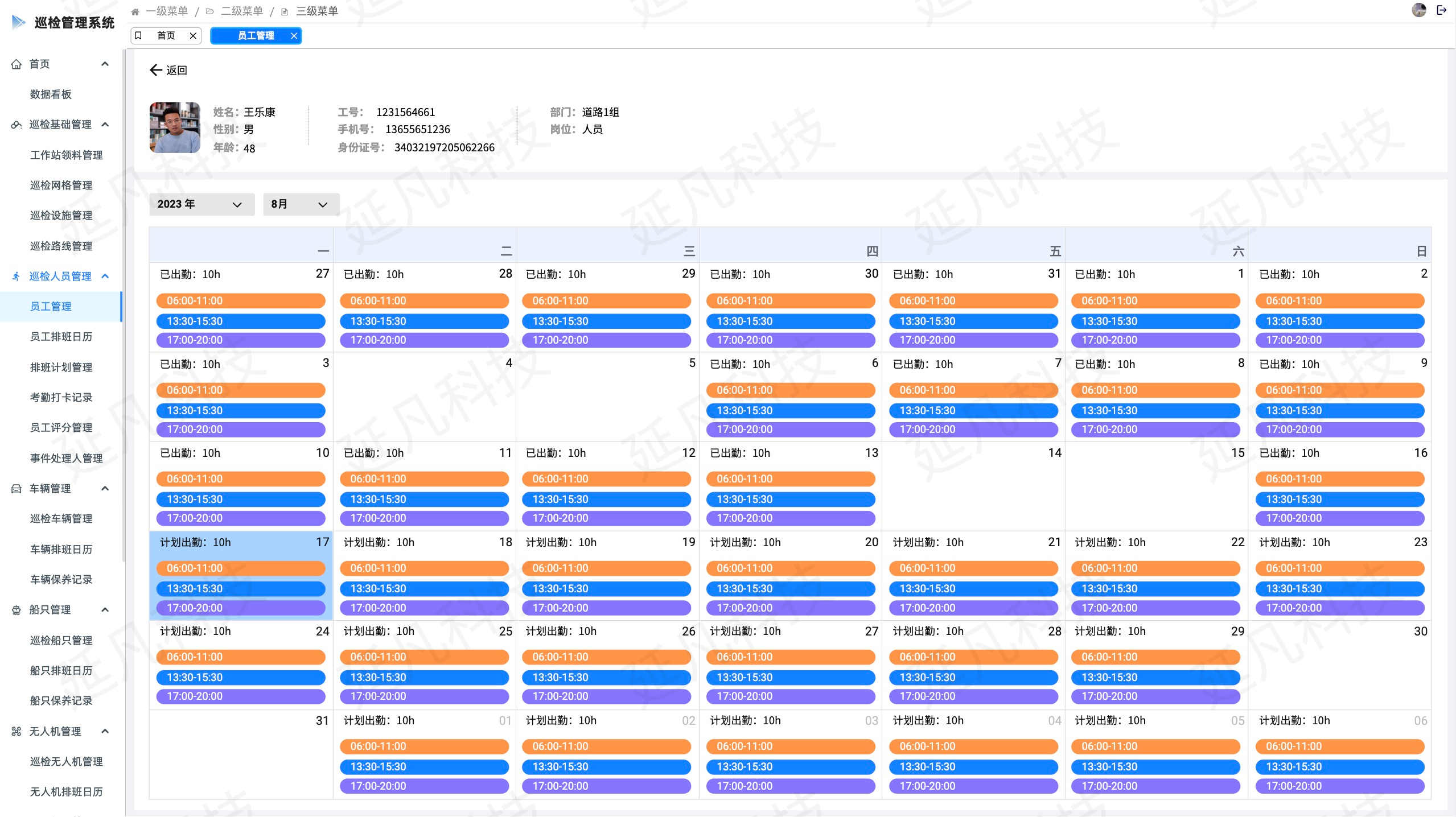1456x817 pixels.
Task: Click the 船只管理 sidebar icon
Action: (x=17, y=610)
